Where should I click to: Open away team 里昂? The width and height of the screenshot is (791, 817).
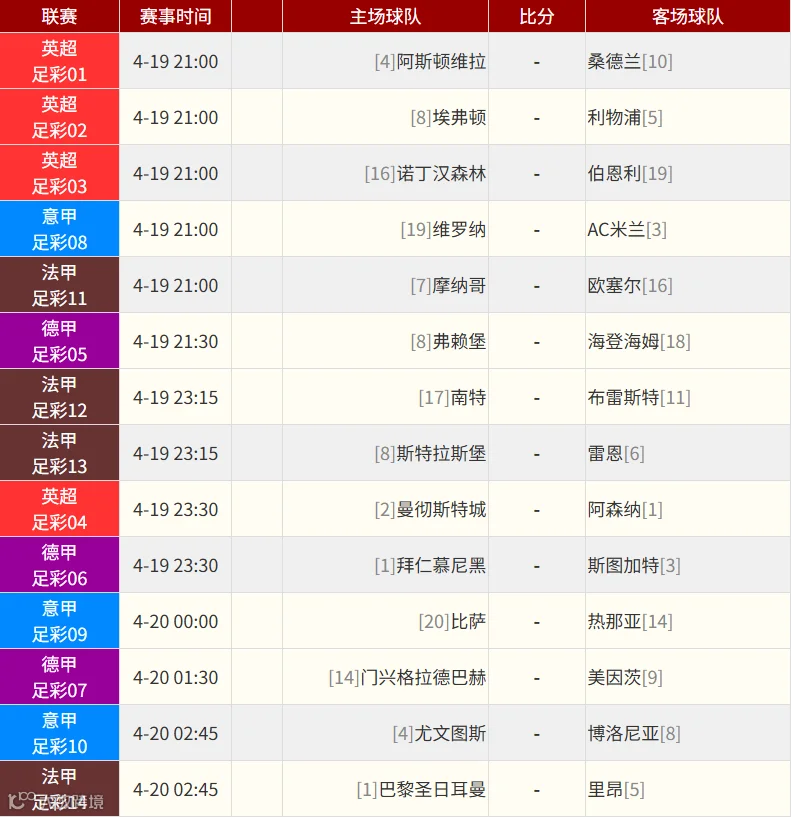(x=605, y=789)
